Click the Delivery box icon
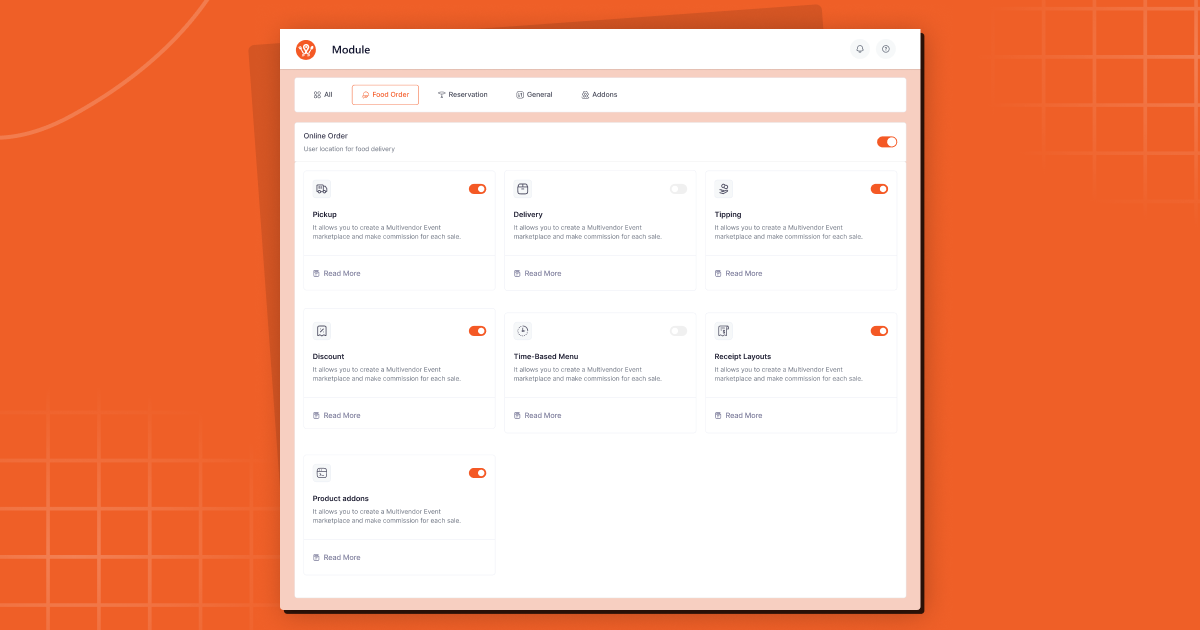This screenshot has width=1200, height=630. pyautogui.click(x=523, y=188)
